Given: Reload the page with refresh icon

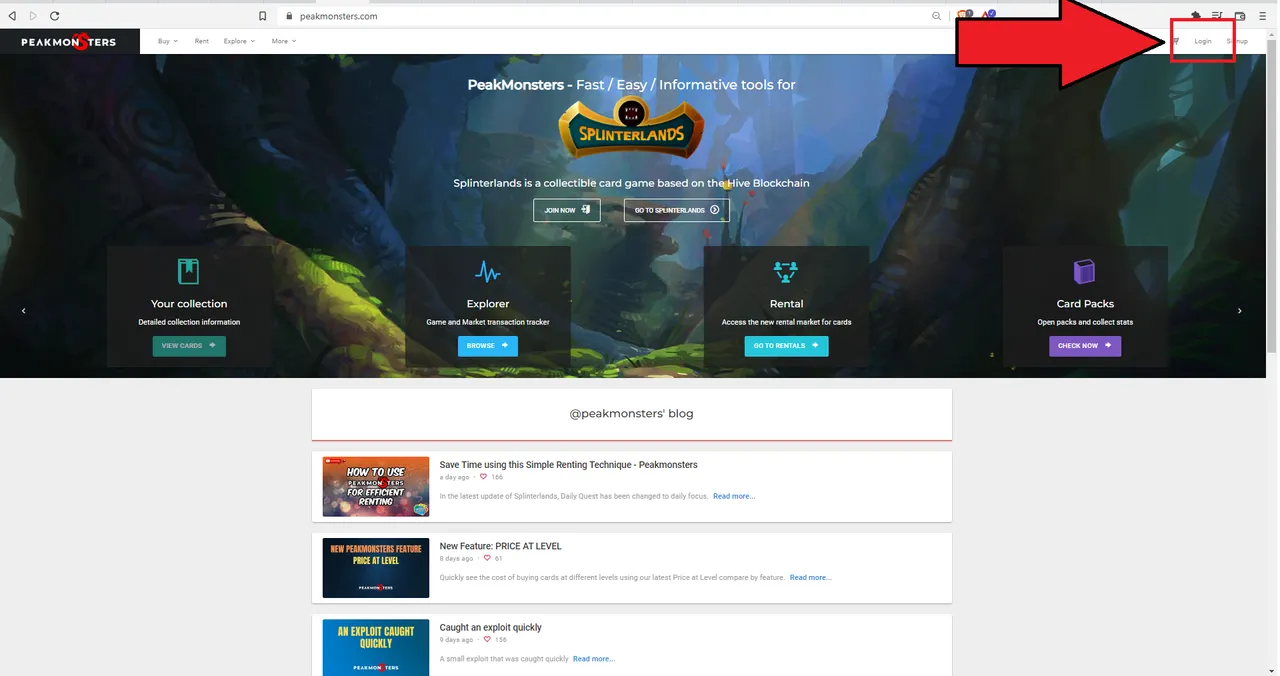Looking at the screenshot, I should click(54, 16).
